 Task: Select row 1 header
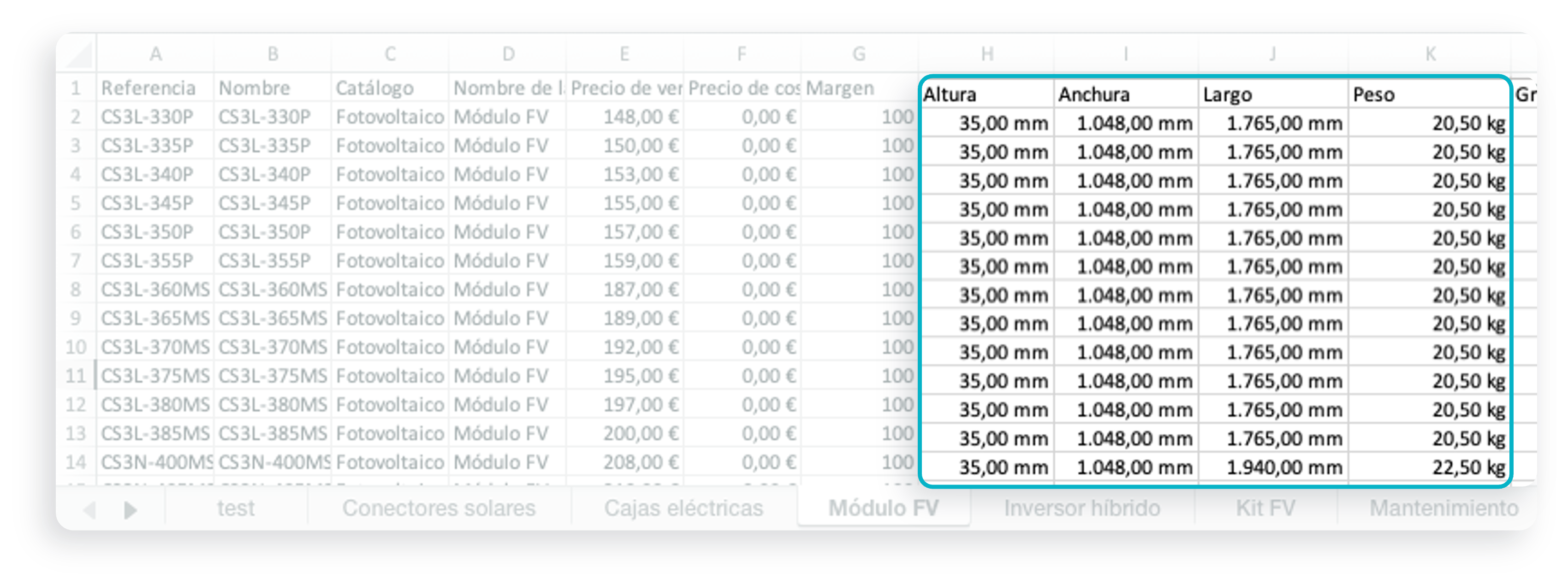[x=76, y=88]
